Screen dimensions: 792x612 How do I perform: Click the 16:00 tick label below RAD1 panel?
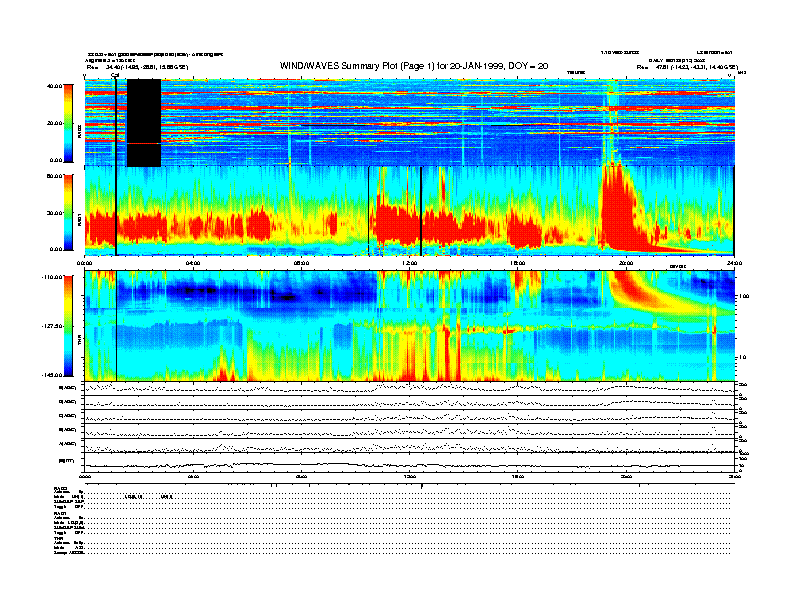coord(518,263)
